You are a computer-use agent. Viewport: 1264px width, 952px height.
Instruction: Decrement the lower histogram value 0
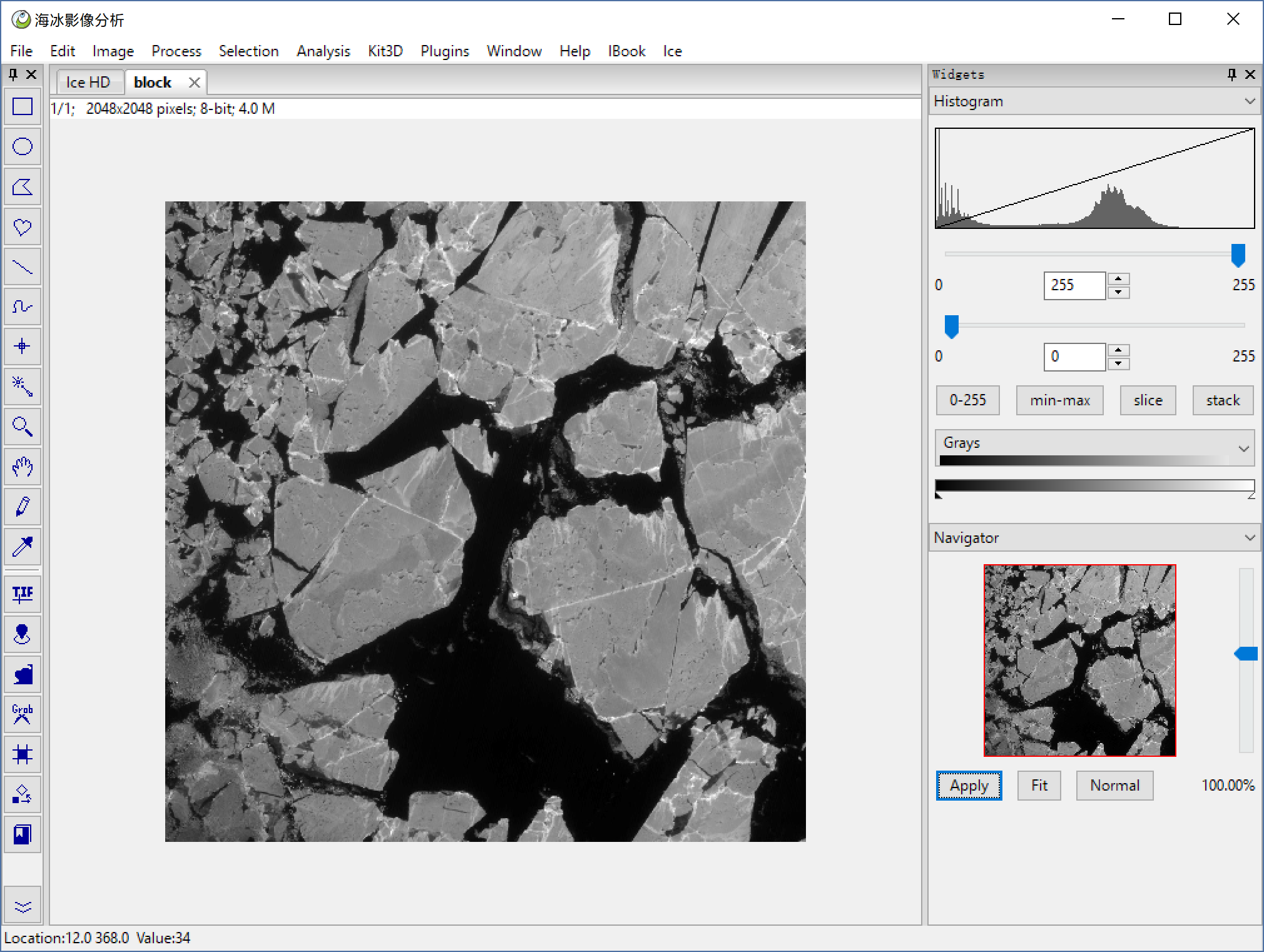click(x=1118, y=363)
